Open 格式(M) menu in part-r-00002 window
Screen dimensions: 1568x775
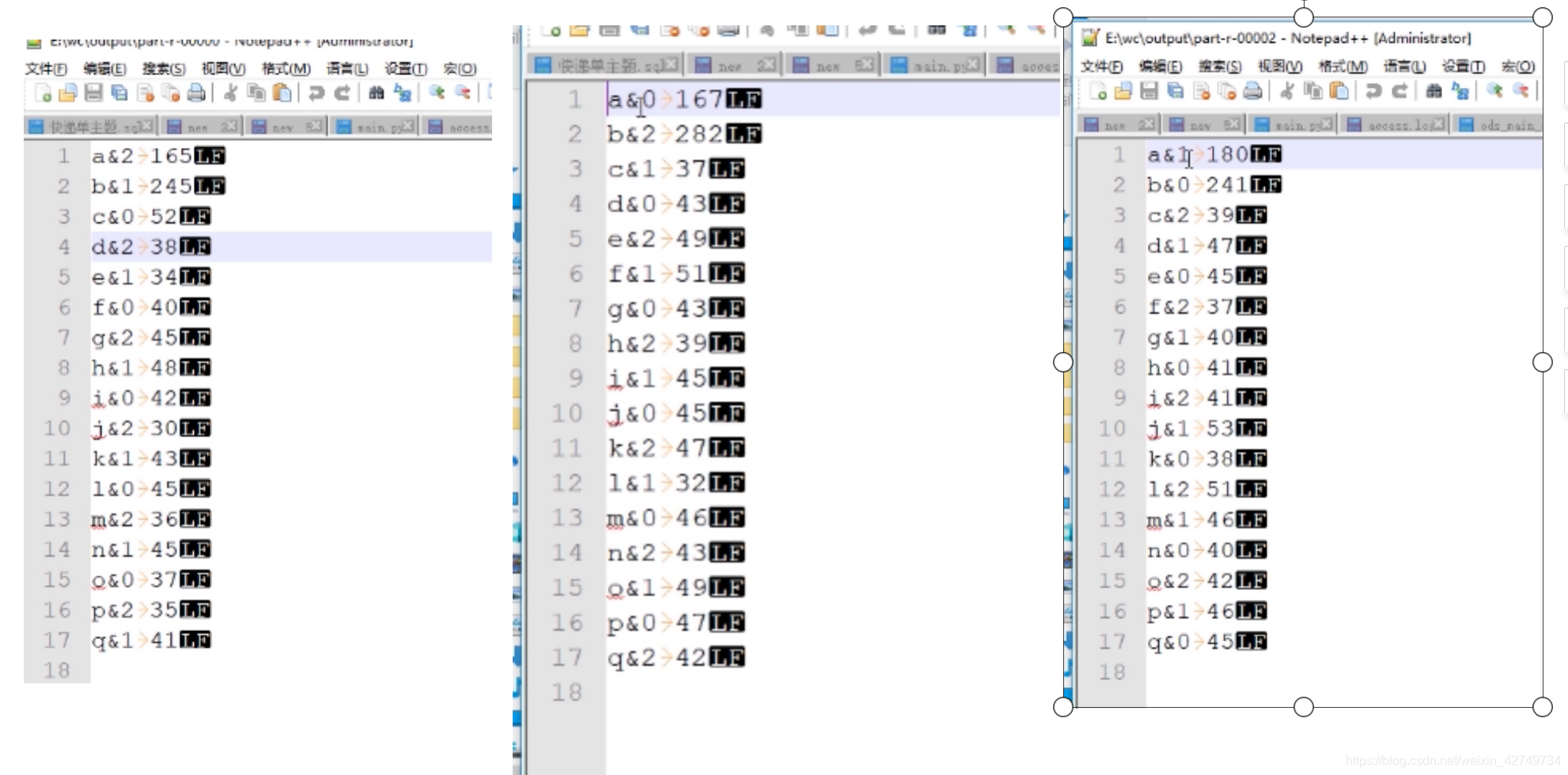tap(1343, 66)
